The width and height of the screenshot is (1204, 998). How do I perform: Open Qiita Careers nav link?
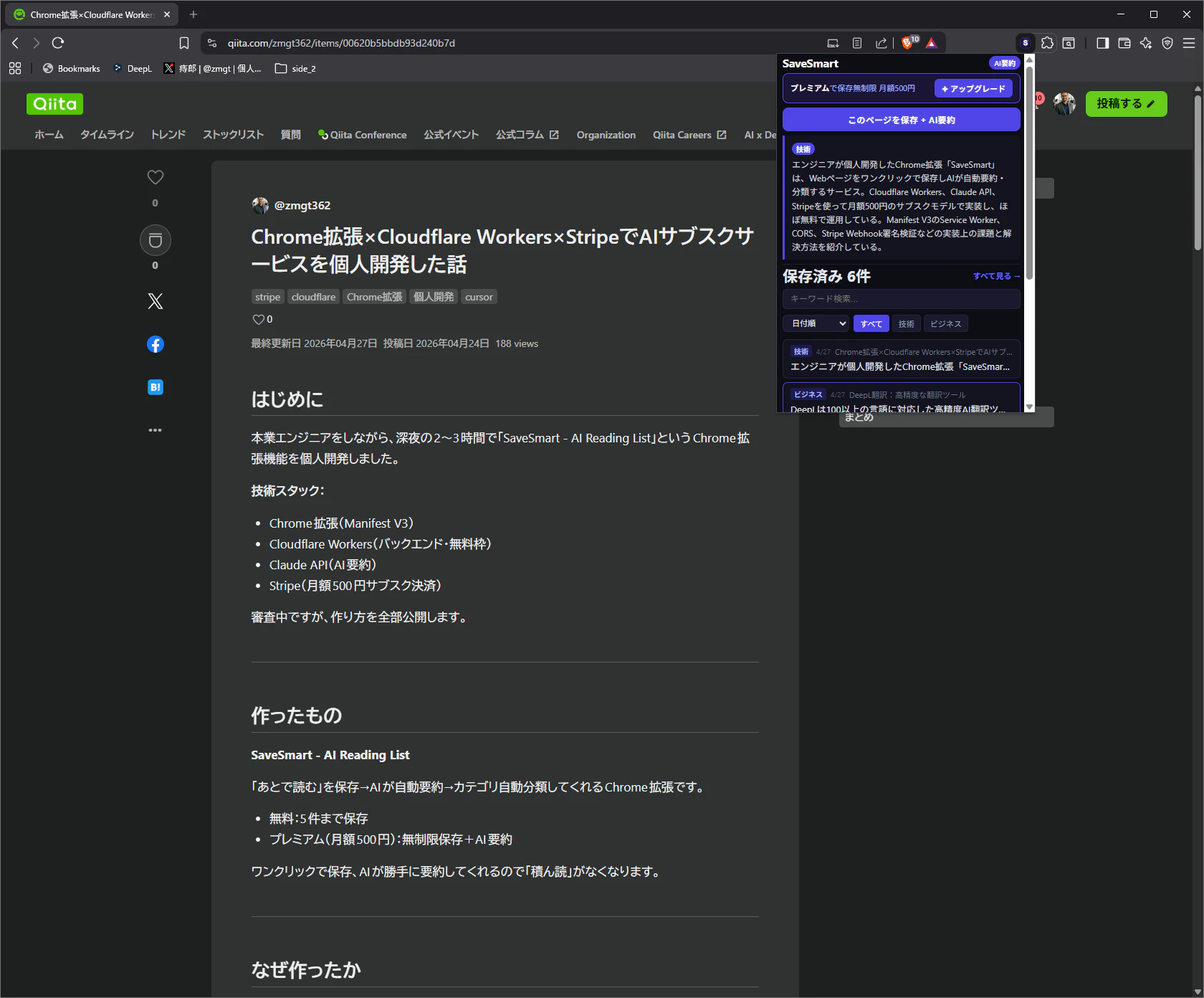click(x=689, y=135)
